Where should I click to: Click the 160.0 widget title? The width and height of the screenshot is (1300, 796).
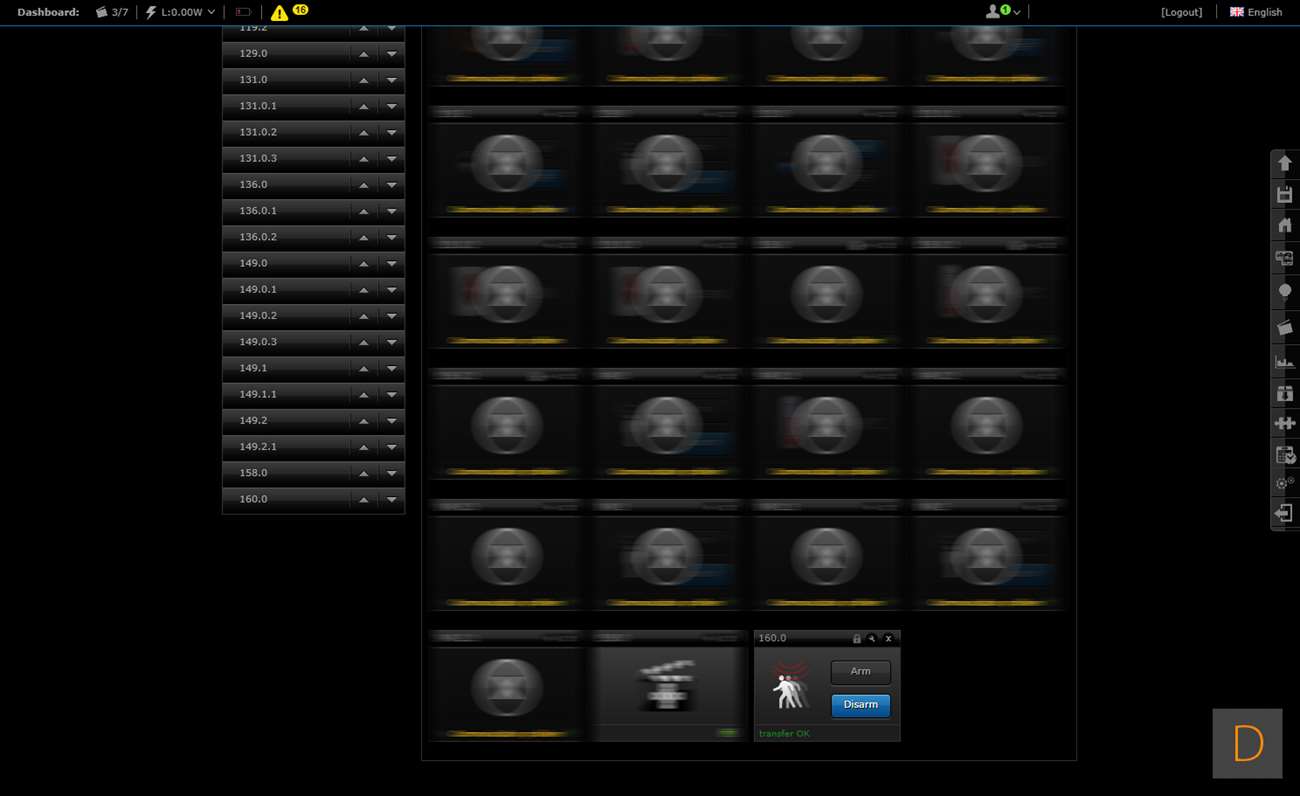point(772,638)
